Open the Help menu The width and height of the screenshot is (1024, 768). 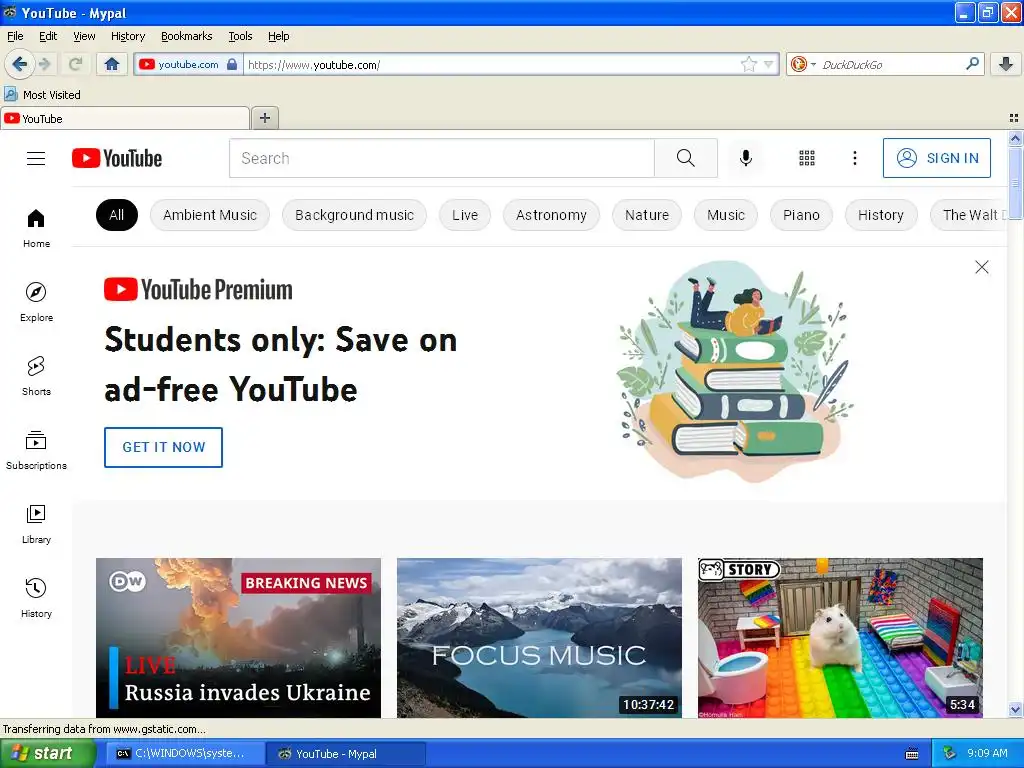point(278,36)
